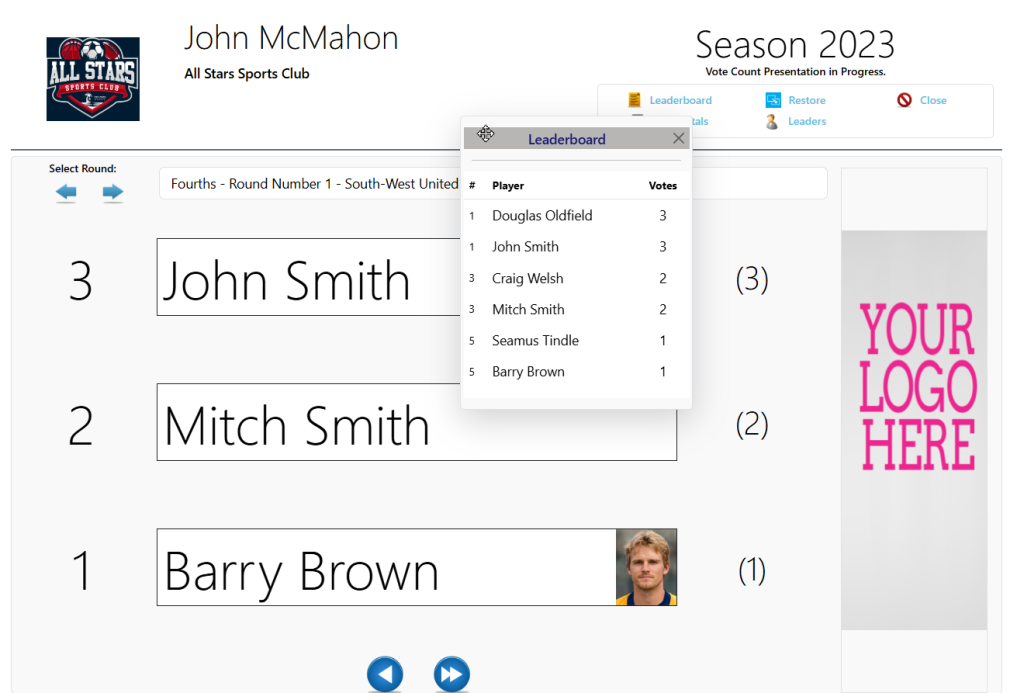Screen dimensions: 1024x693
Task: Open the Leaderboard link in toolbar
Action: [680, 101]
